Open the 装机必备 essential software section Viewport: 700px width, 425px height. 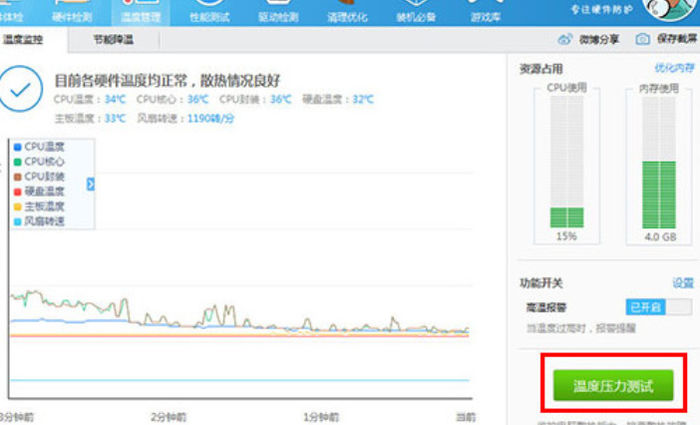(414, 12)
